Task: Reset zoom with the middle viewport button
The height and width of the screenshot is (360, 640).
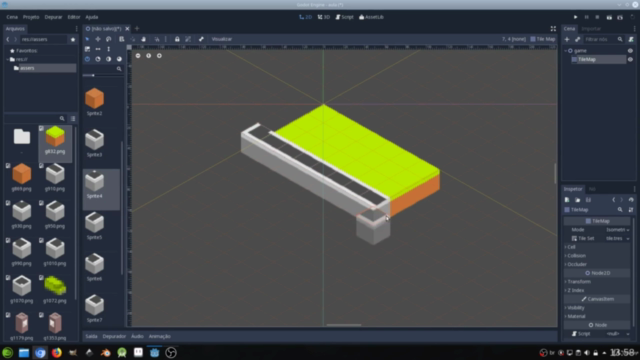Action: tap(149, 56)
